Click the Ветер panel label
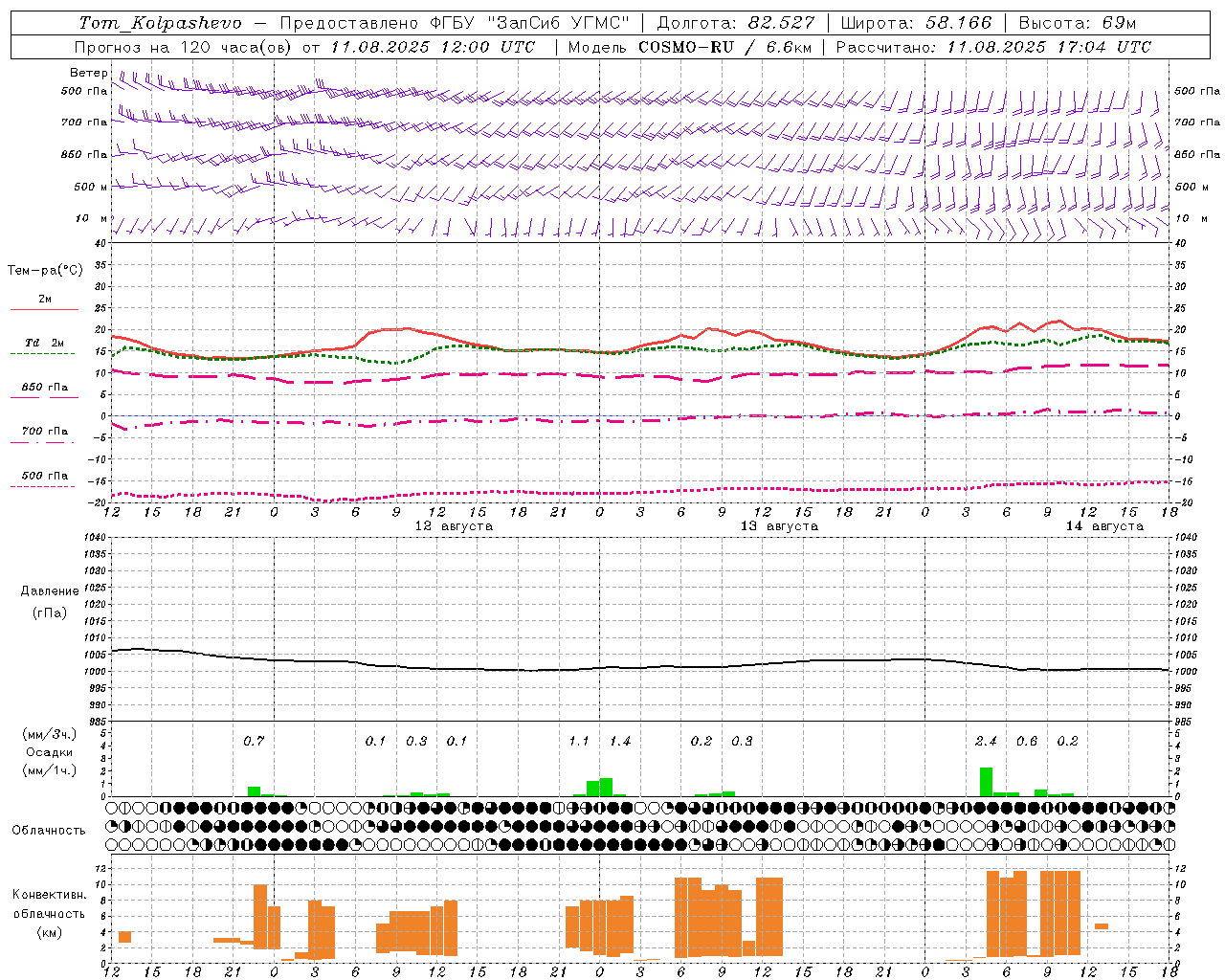This screenshot has height=980, width=1225. click(88, 73)
